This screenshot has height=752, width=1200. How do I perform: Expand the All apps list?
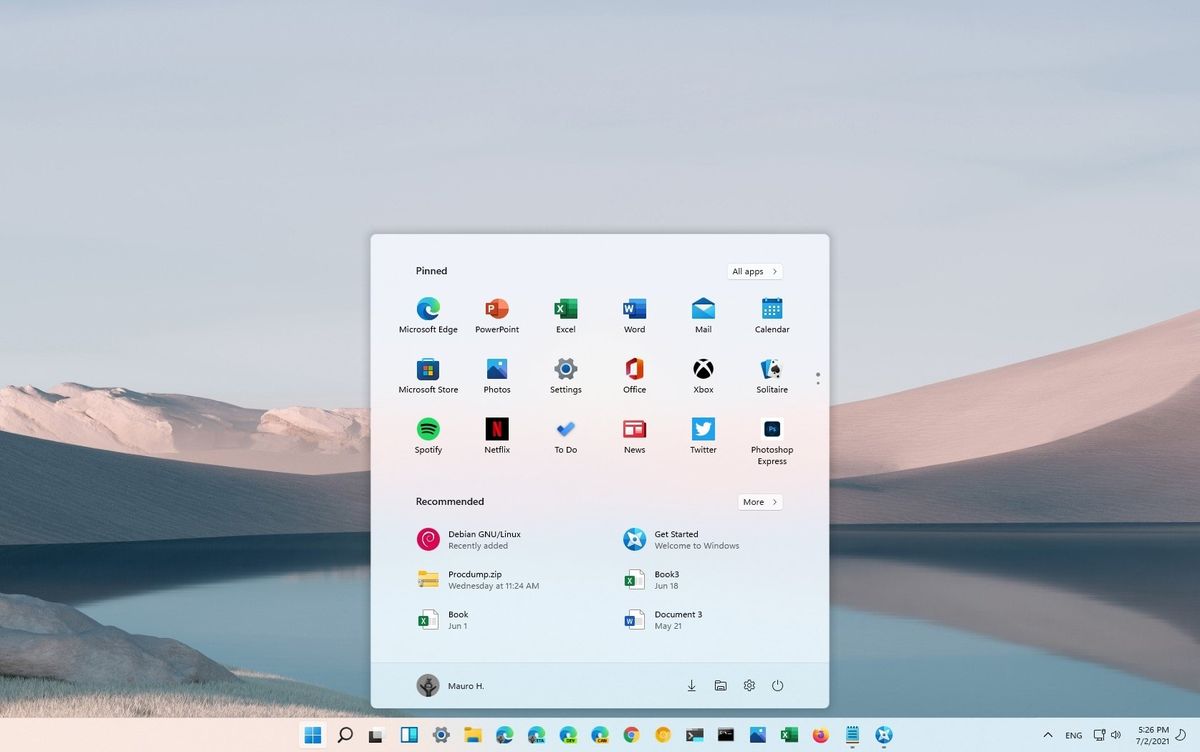[754, 271]
